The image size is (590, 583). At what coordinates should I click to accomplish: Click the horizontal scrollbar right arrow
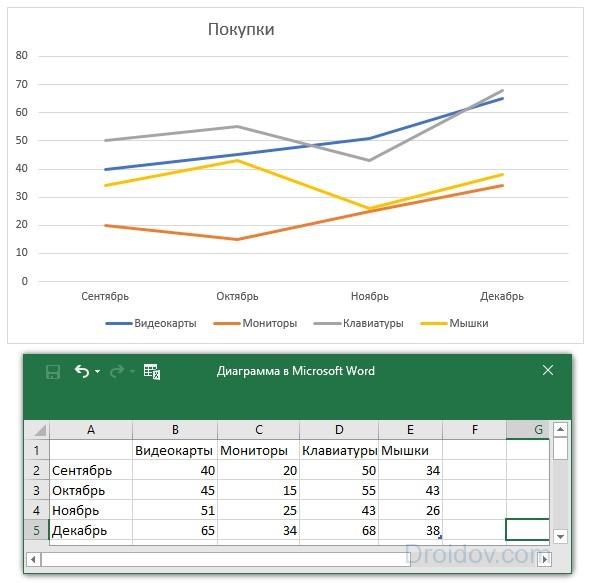(x=544, y=559)
